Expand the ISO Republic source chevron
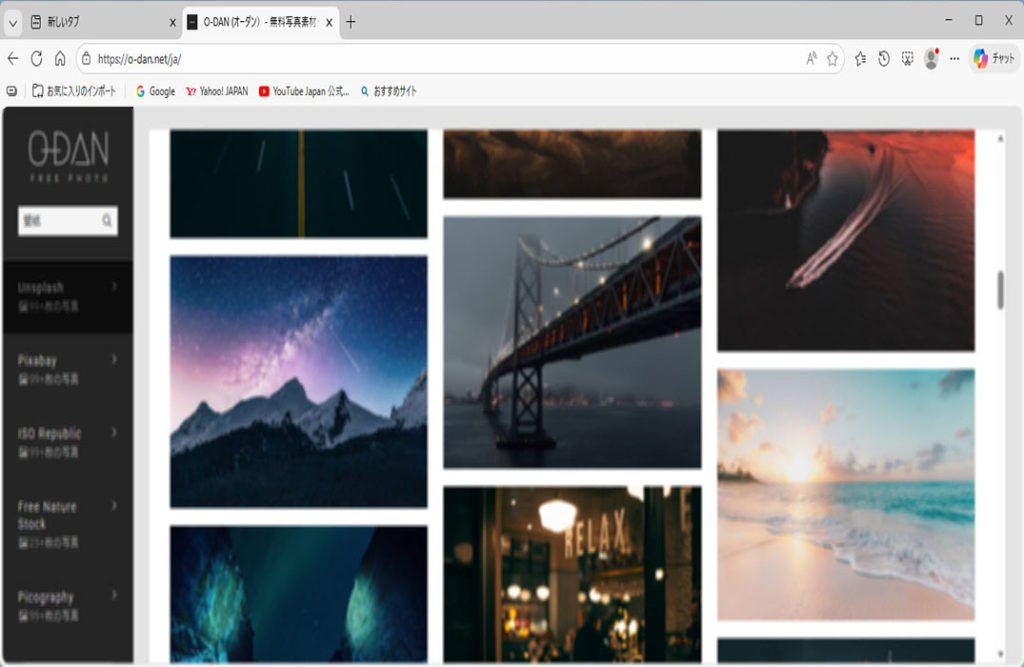The height and width of the screenshot is (667, 1024). pyautogui.click(x=114, y=433)
